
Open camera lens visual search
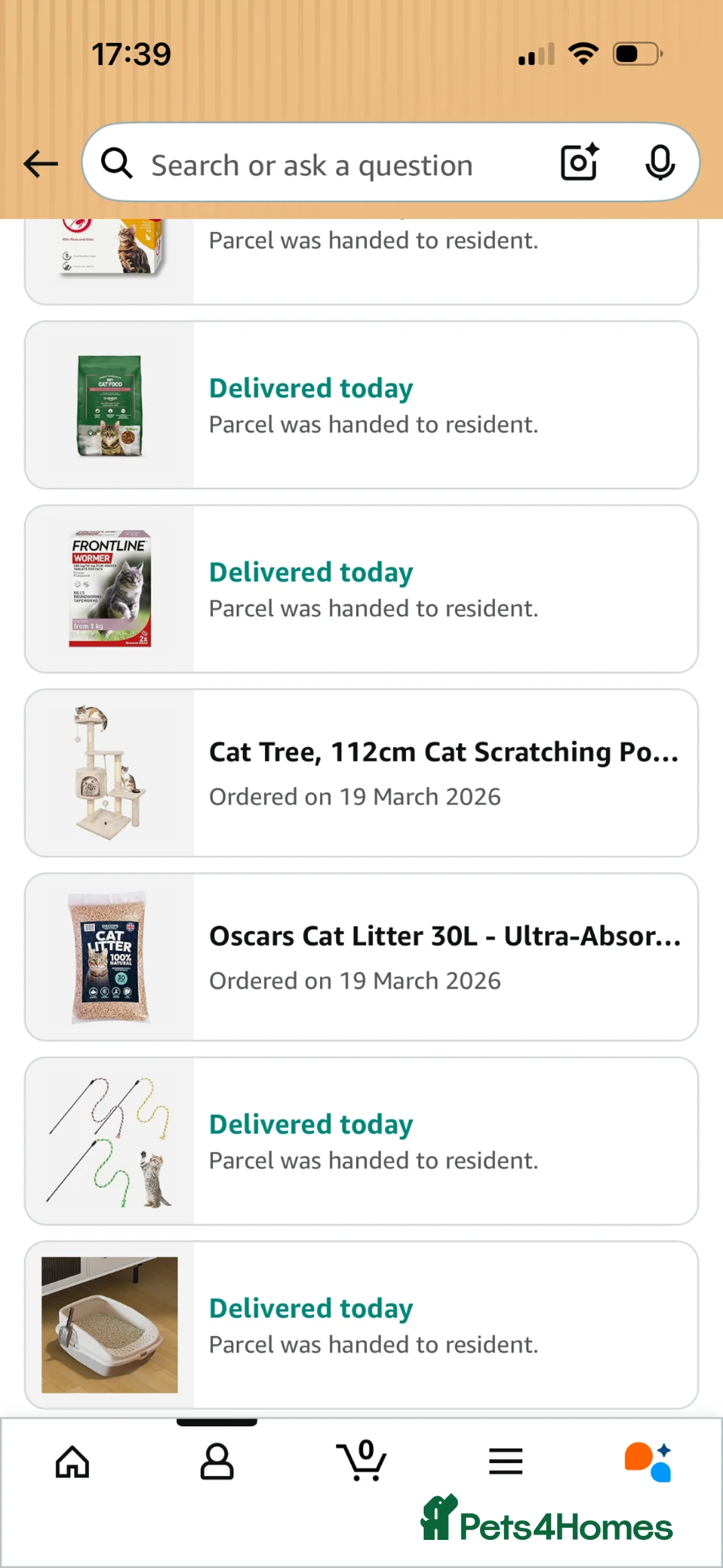point(579,163)
